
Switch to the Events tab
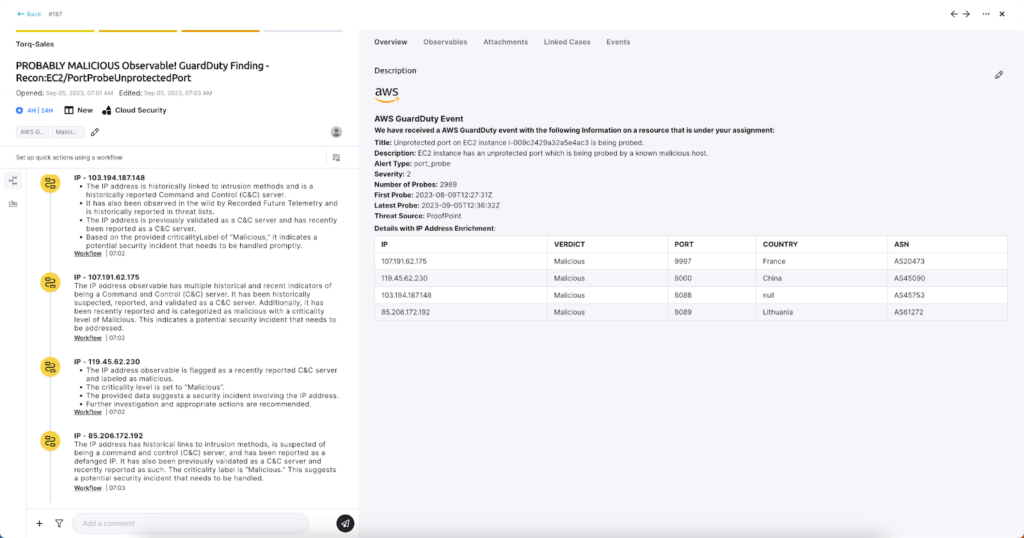[618, 42]
